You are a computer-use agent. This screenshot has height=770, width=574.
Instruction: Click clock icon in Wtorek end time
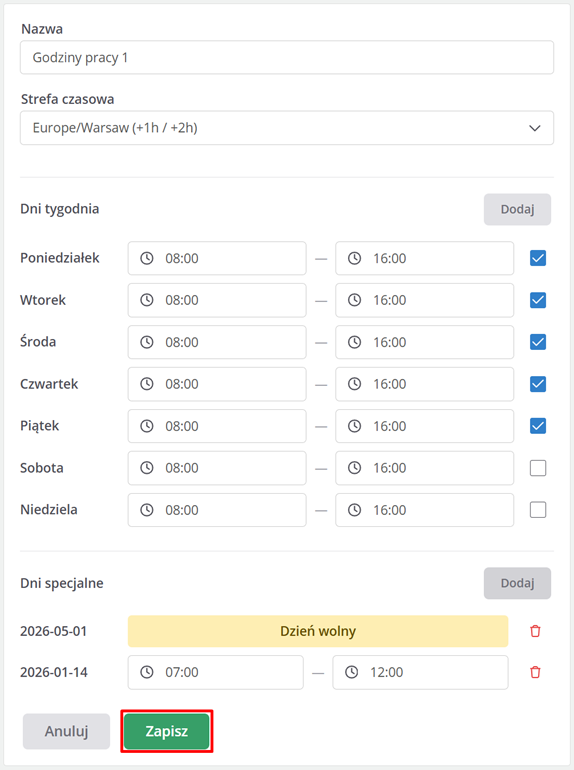pyautogui.click(x=355, y=300)
